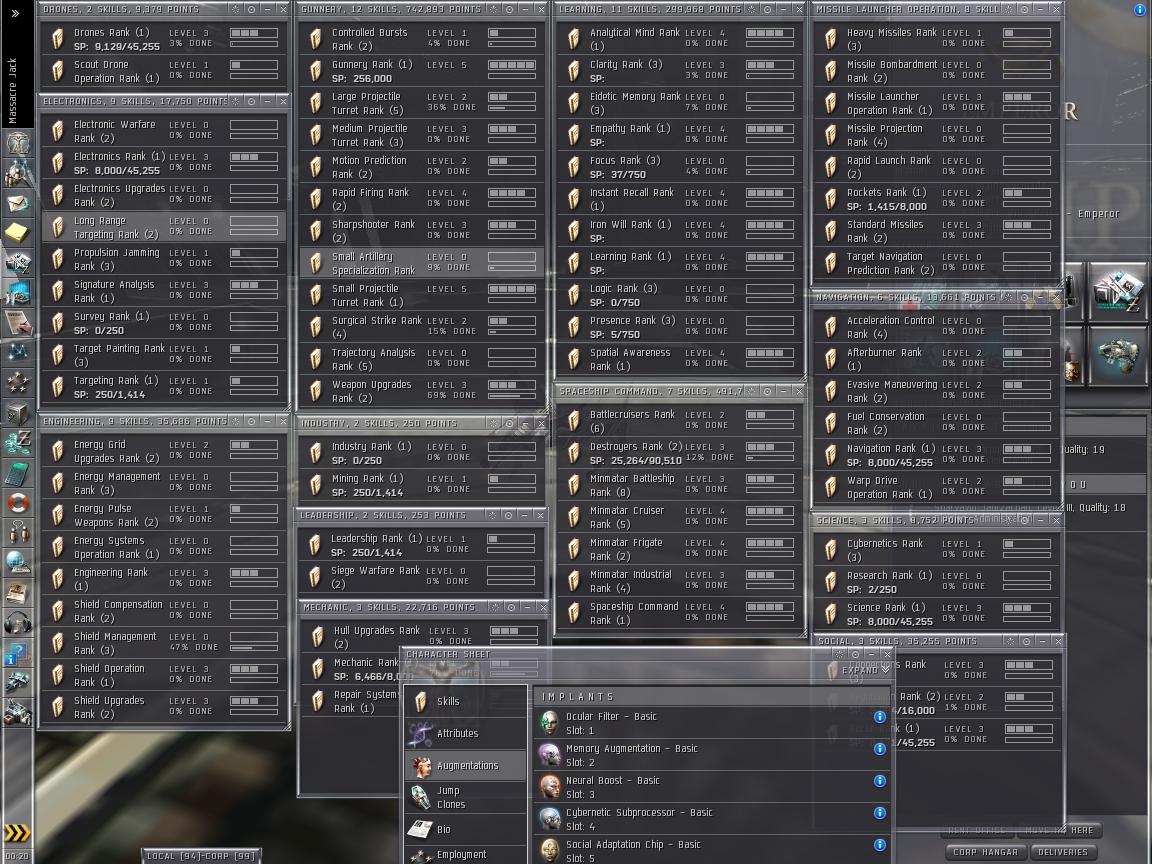Viewport: 1152px width, 864px height.
Task: Click the Corp Hangar button
Action: [x=985, y=852]
